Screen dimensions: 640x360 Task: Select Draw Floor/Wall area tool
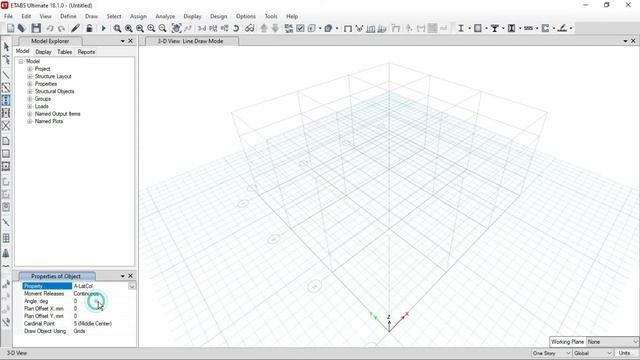pyautogui.click(x=6, y=141)
